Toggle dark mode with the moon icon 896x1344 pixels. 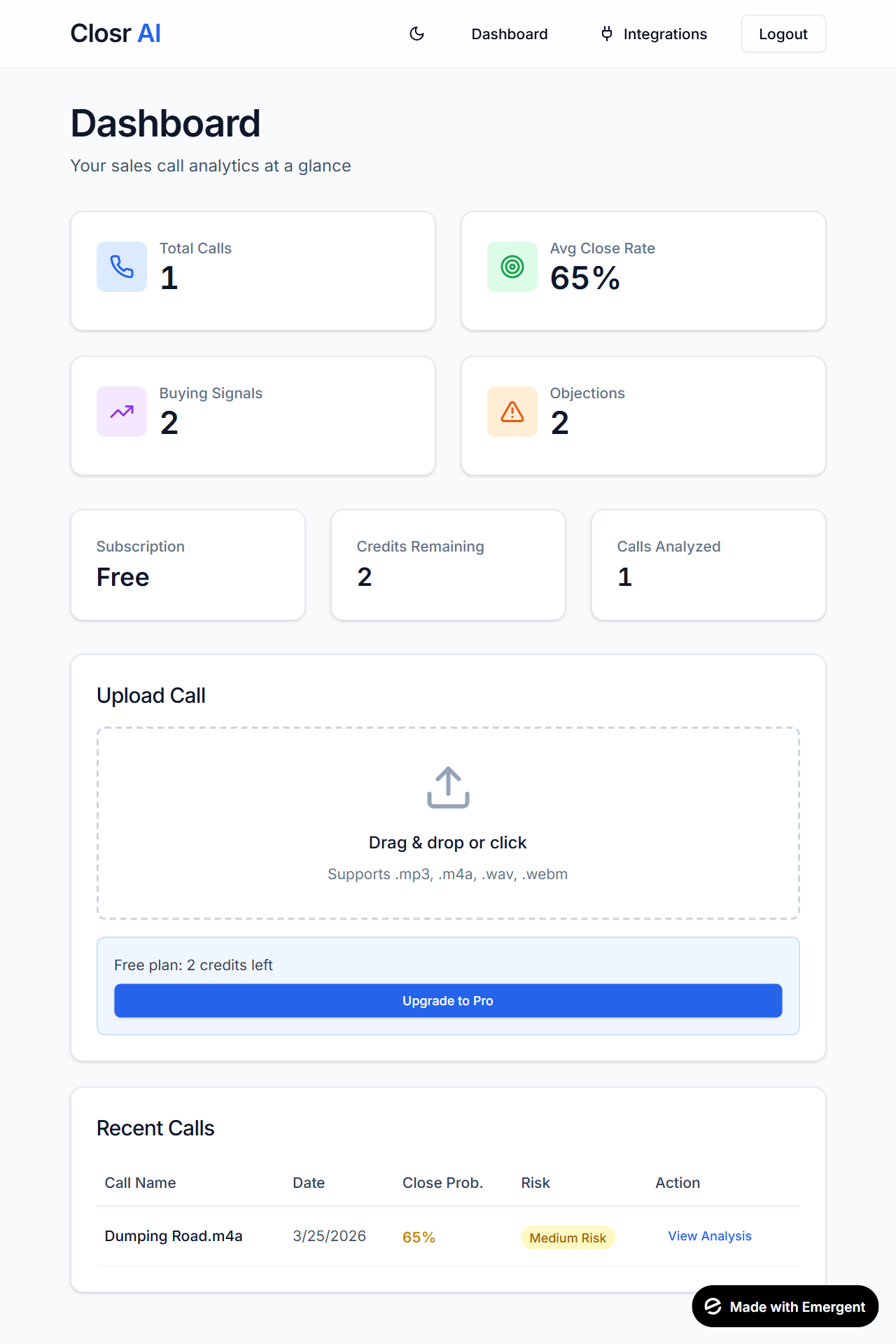[x=417, y=34]
